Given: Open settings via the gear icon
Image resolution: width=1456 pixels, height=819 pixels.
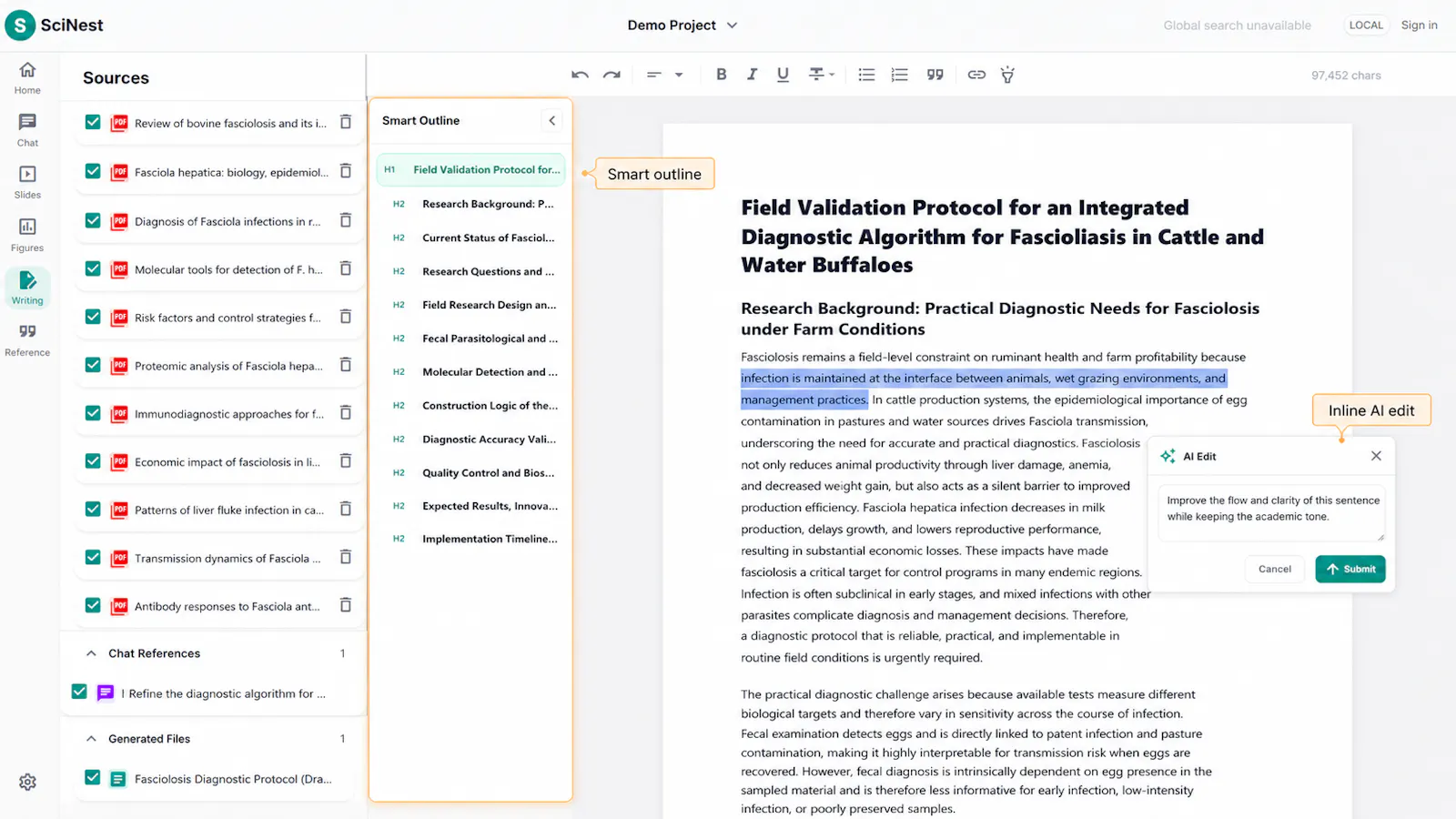Looking at the screenshot, I should pos(27,782).
